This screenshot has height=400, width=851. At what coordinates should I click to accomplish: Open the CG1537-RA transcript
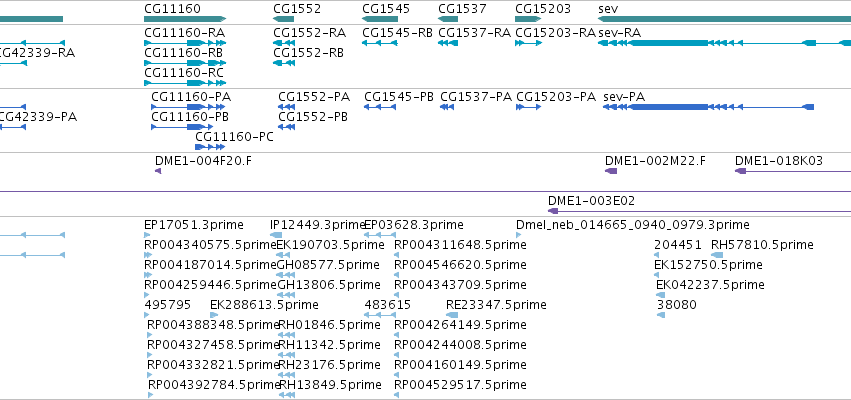[x=474, y=33]
